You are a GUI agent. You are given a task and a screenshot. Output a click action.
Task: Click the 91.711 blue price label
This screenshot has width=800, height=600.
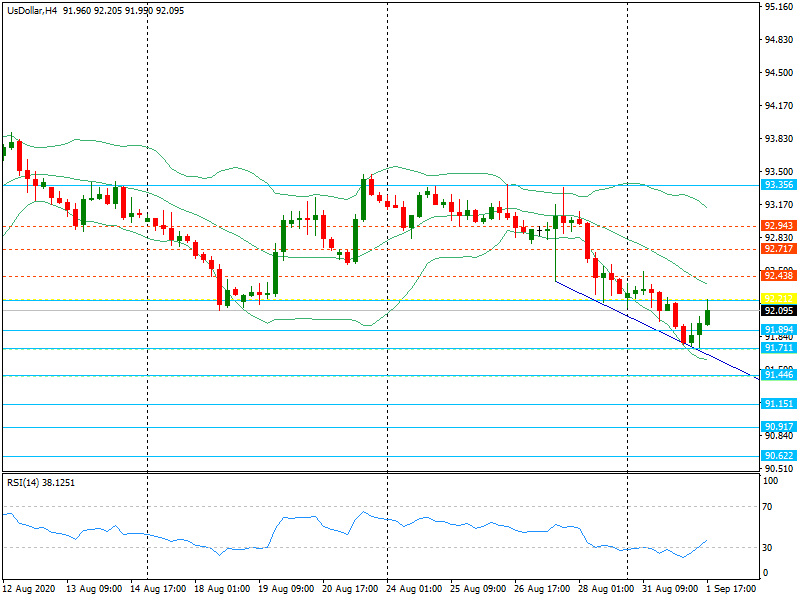[778, 348]
